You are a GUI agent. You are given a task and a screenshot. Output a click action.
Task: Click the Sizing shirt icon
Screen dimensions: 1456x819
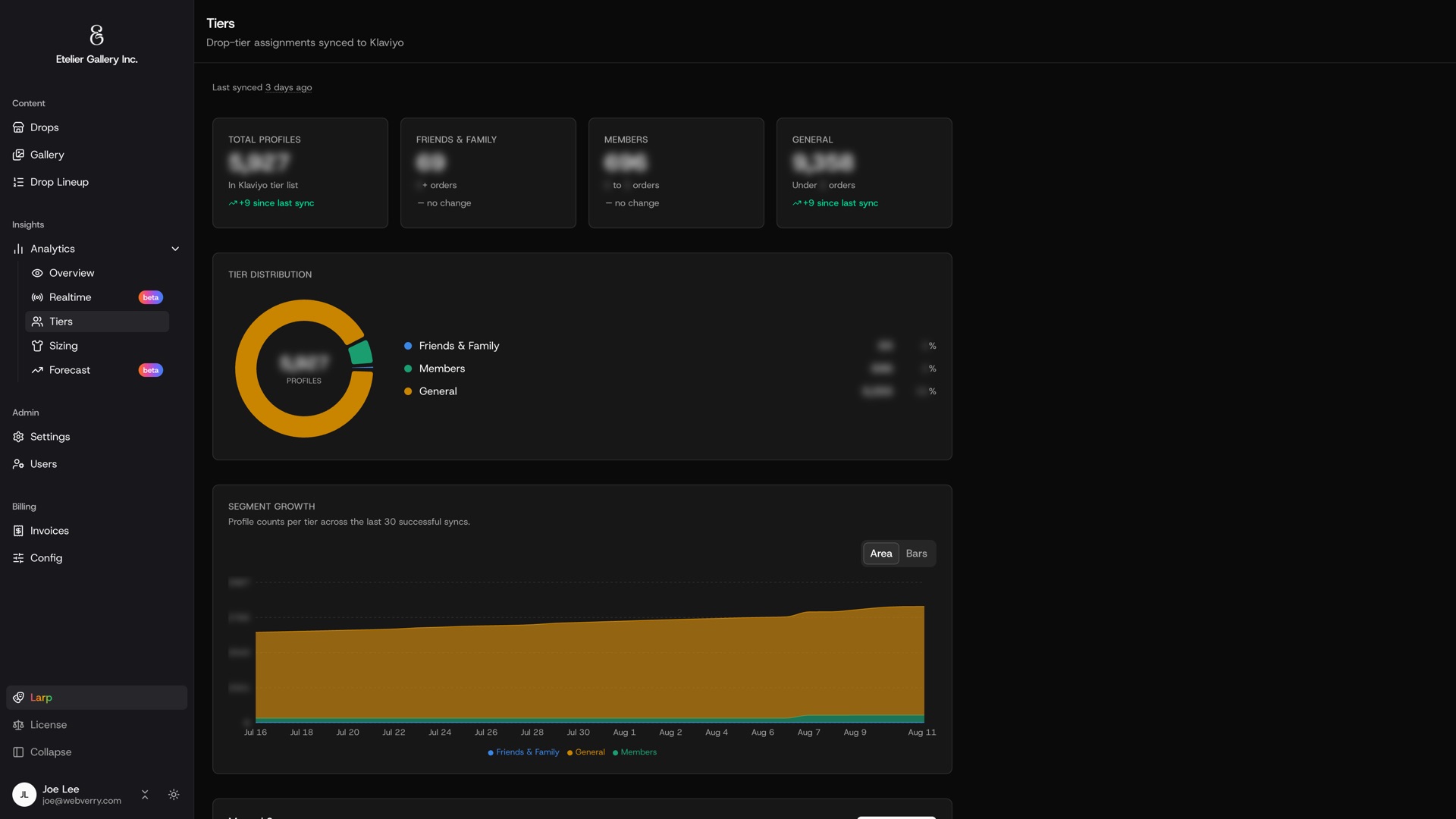37,346
